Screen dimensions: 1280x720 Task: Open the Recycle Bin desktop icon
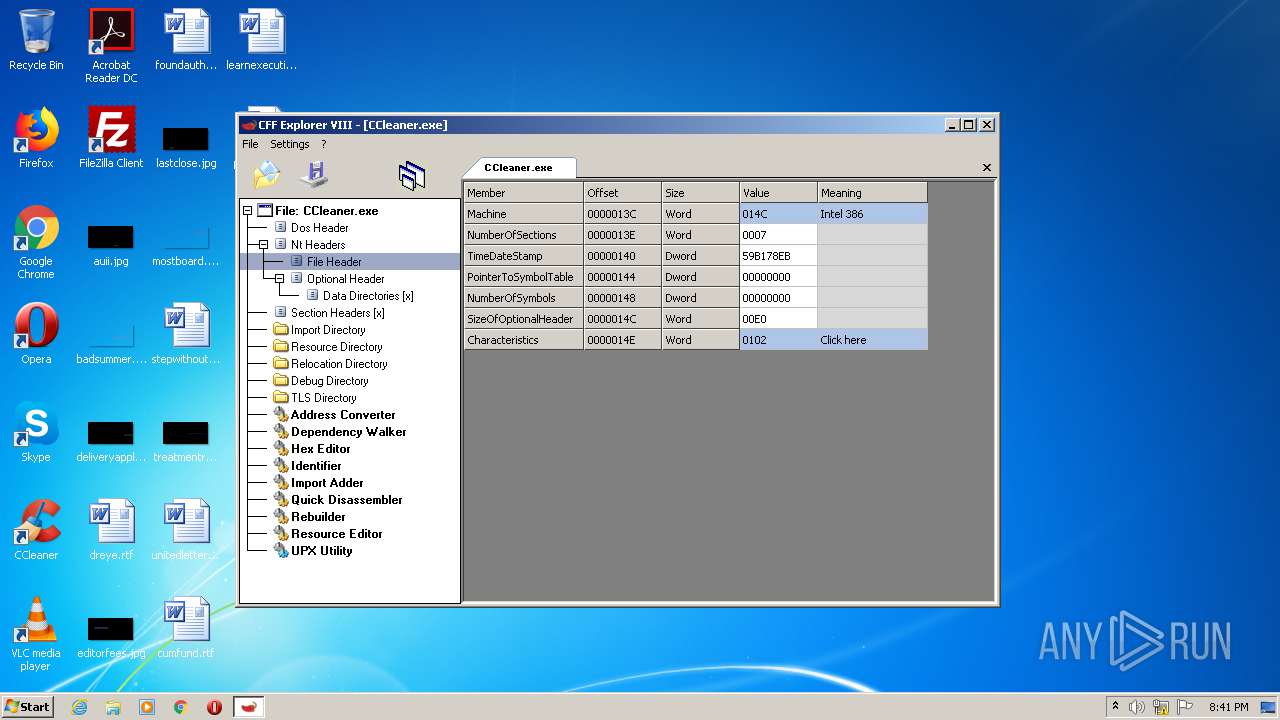tap(36, 40)
